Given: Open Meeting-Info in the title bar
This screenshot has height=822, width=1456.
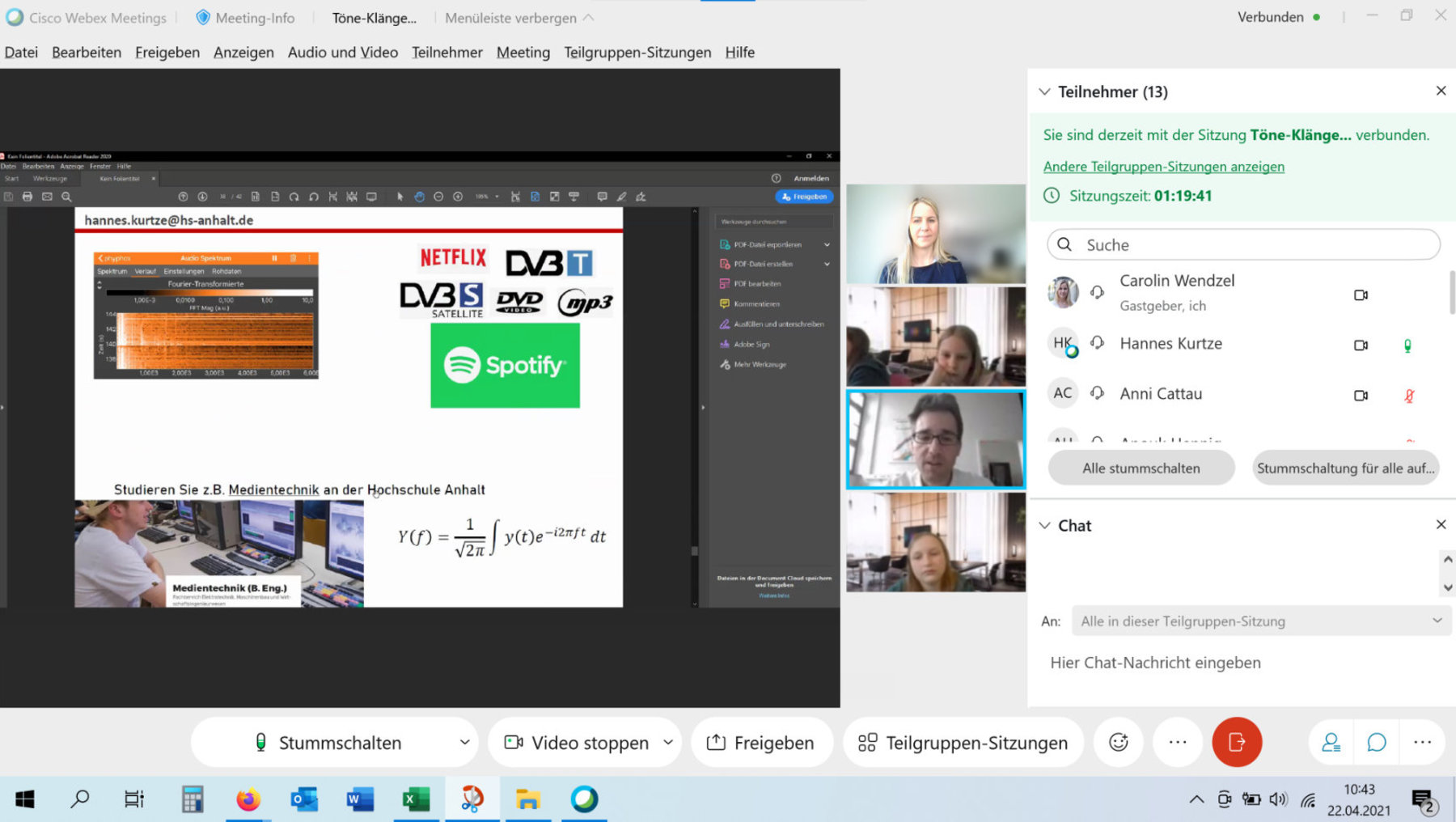Looking at the screenshot, I should (x=246, y=17).
